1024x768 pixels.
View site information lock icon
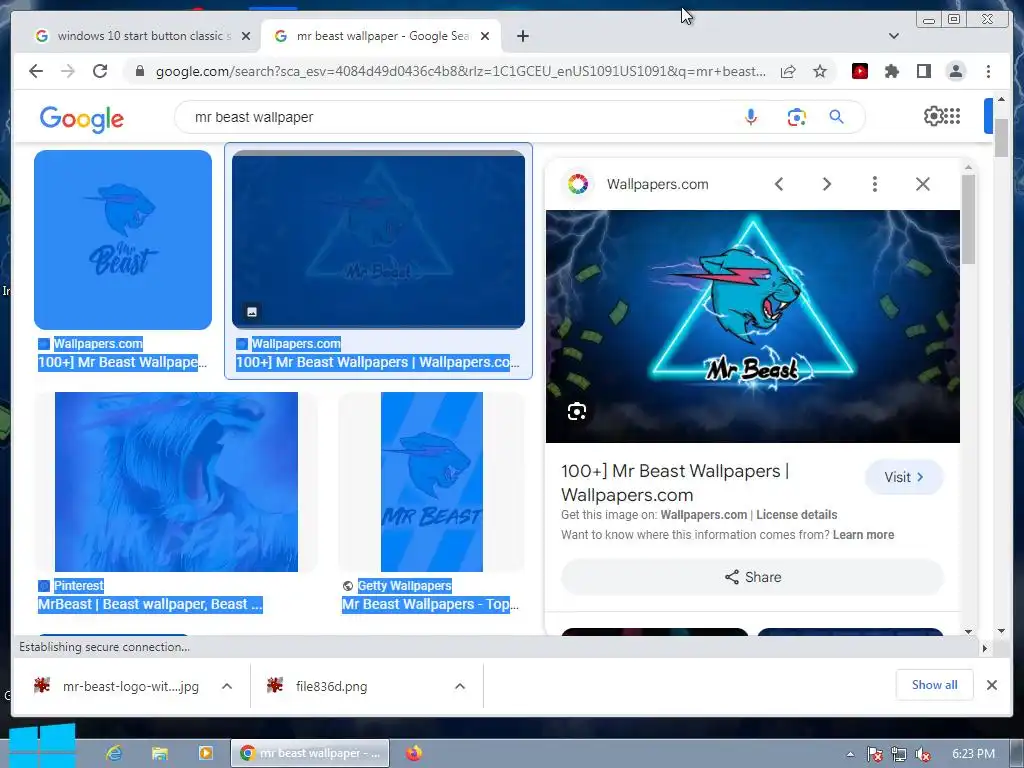click(140, 71)
